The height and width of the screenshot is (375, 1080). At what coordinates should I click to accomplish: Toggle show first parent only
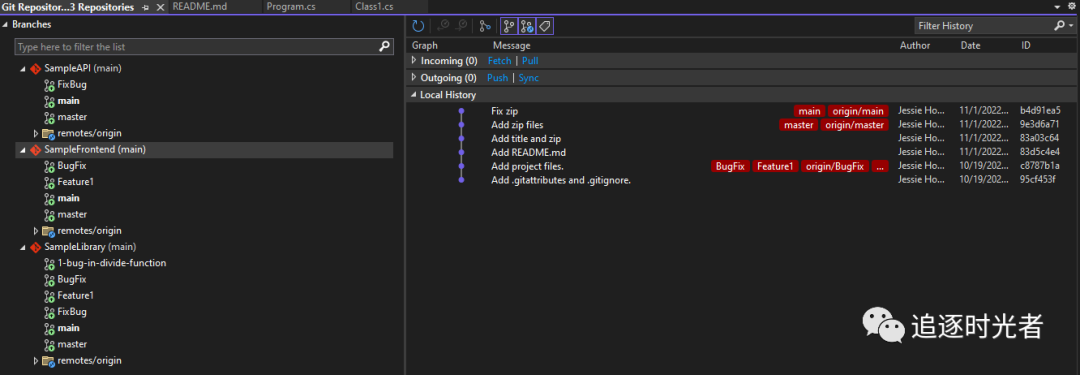[485, 26]
